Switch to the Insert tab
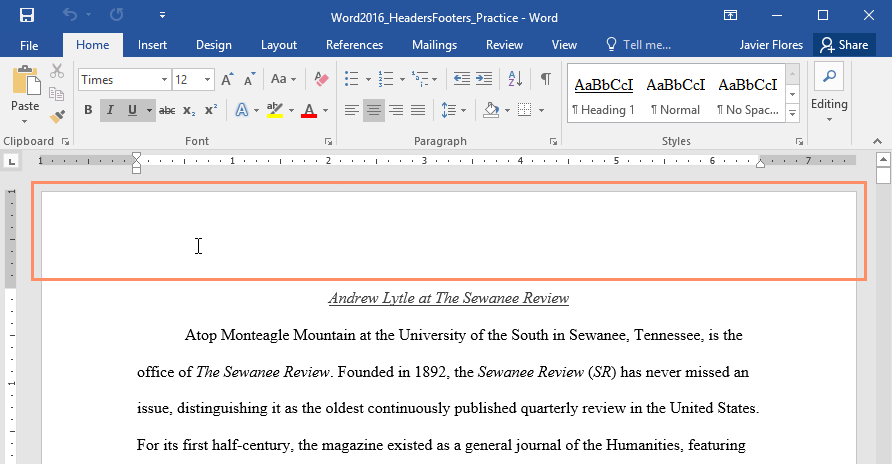Image resolution: width=892 pixels, height=464 pixels. 152,45
